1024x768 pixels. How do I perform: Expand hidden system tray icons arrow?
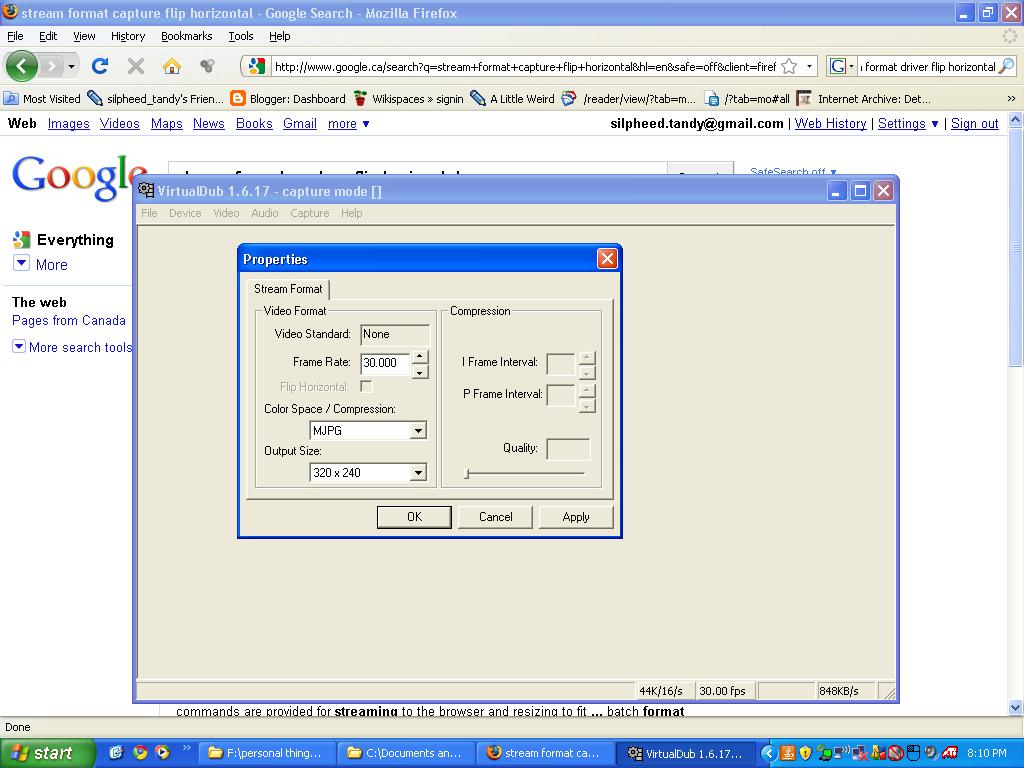[769, 753]
